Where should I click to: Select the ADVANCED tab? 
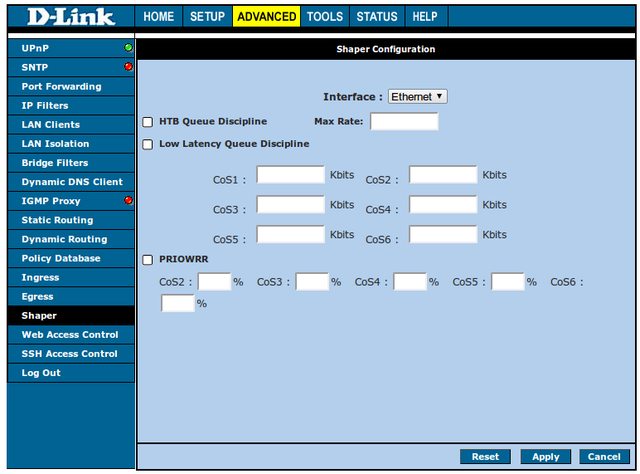tap(267, 16)
